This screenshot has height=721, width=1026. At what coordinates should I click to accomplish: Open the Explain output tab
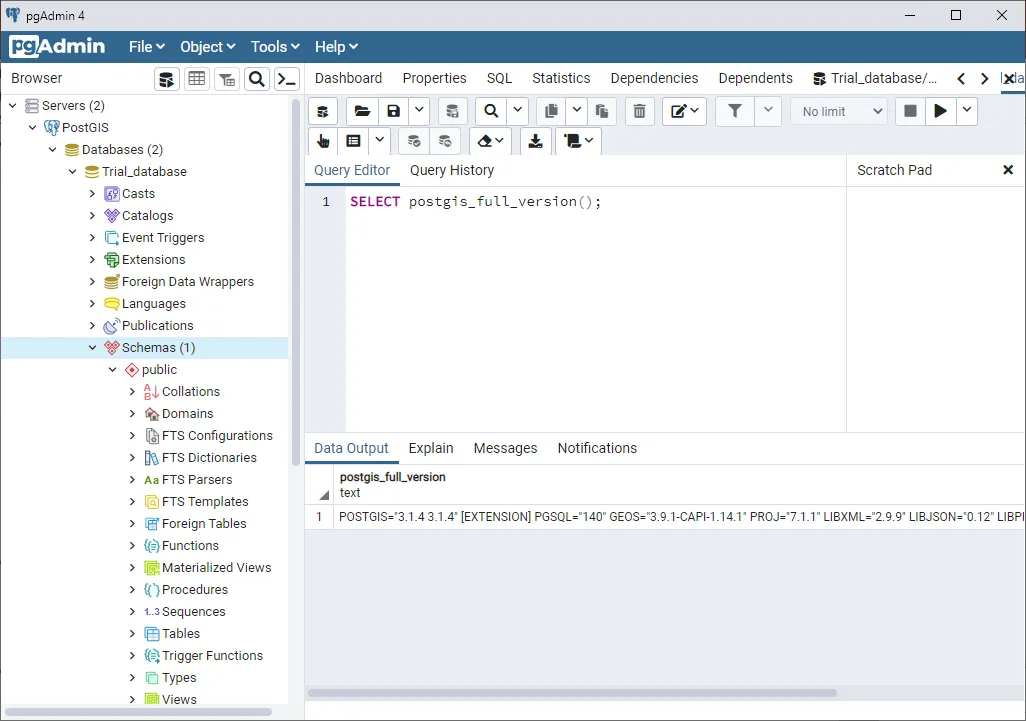(431, 449)
